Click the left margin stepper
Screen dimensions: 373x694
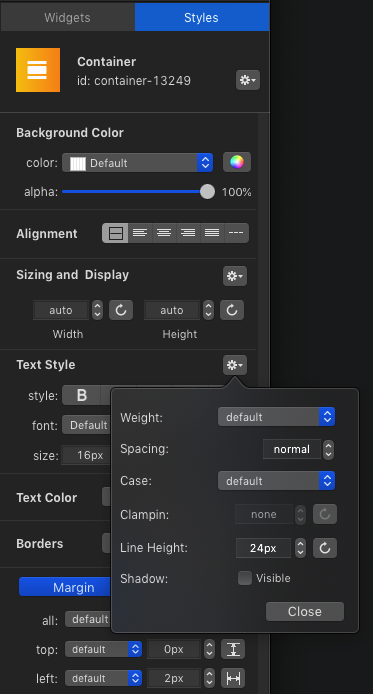click(209, 678)
